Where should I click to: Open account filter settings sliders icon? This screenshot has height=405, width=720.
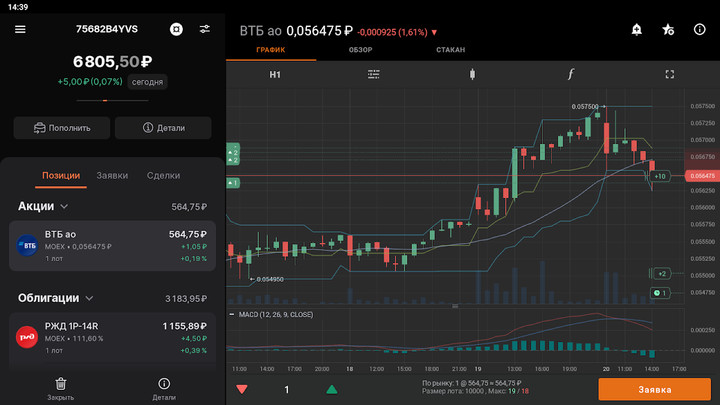[205, 29]
